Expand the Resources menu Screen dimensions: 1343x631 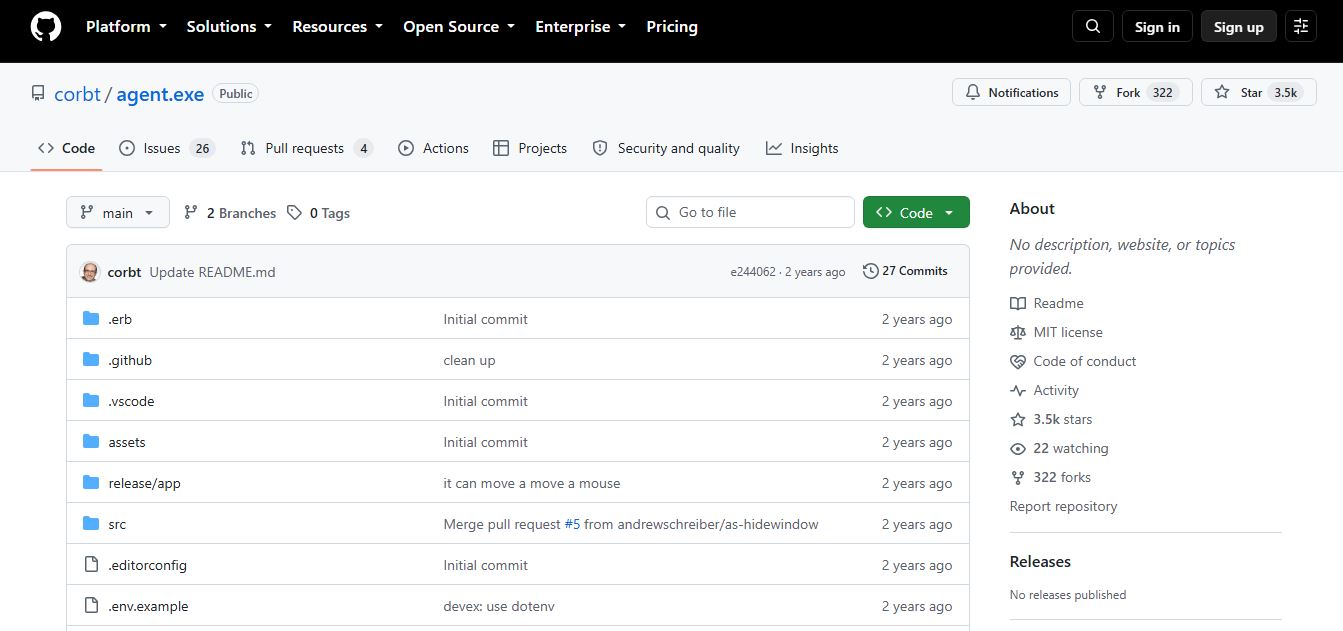(x=338, y=27)
